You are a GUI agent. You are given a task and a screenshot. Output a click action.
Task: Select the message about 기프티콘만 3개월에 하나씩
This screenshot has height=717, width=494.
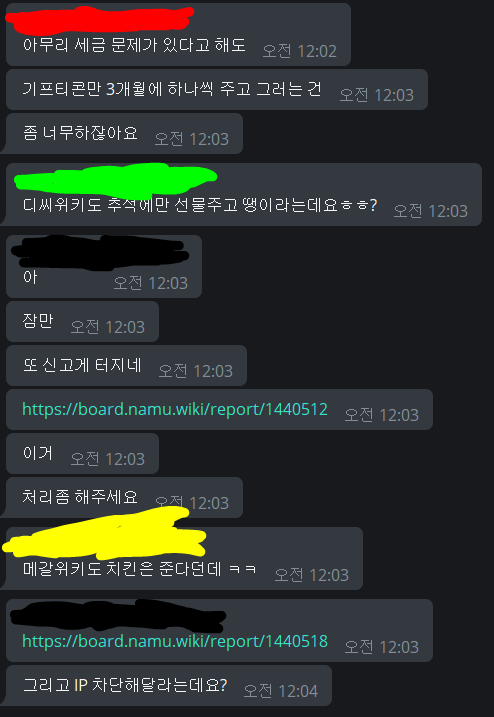coord(172,89)
